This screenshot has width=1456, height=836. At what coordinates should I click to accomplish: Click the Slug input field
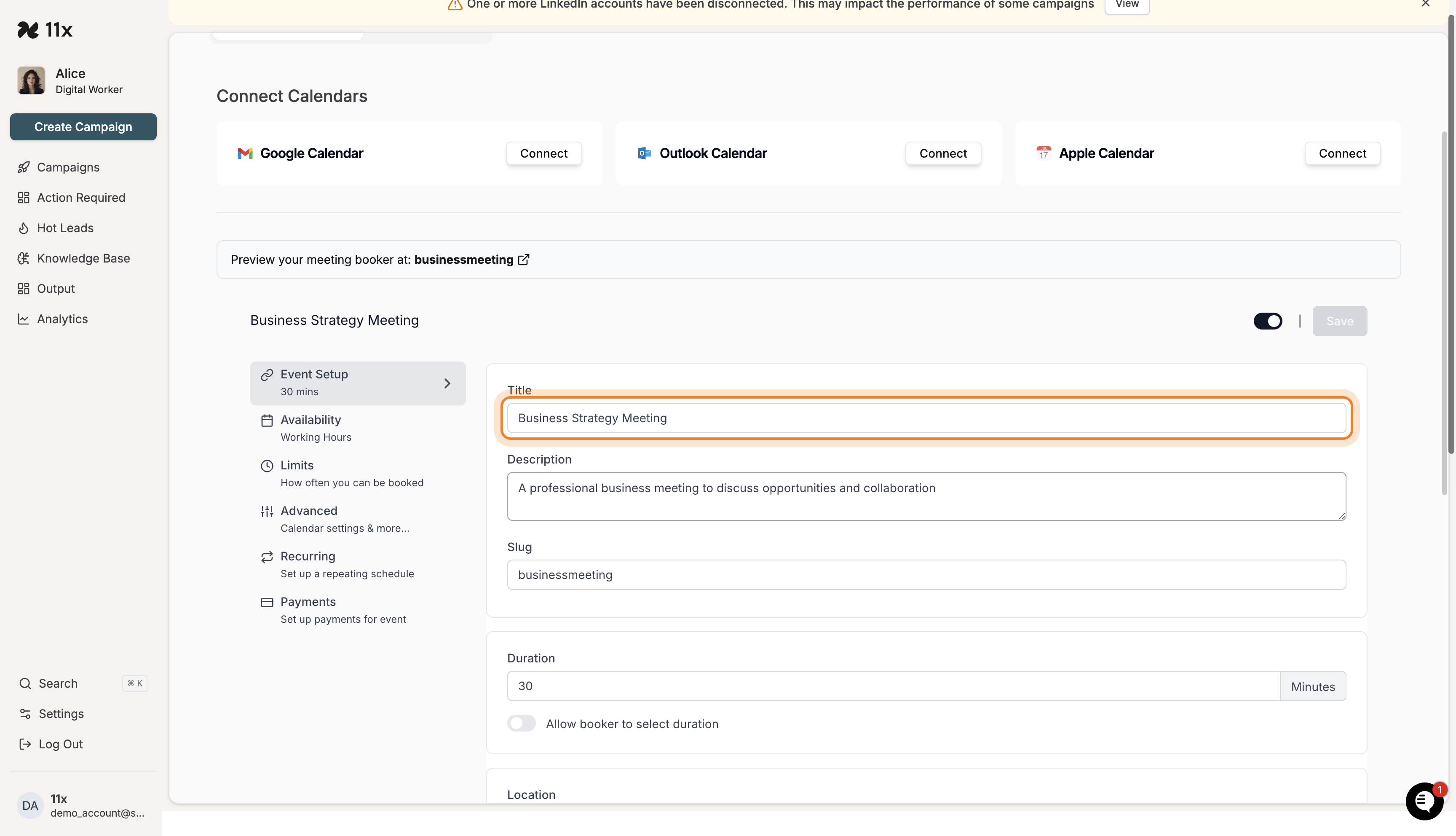tap(926, 575)
